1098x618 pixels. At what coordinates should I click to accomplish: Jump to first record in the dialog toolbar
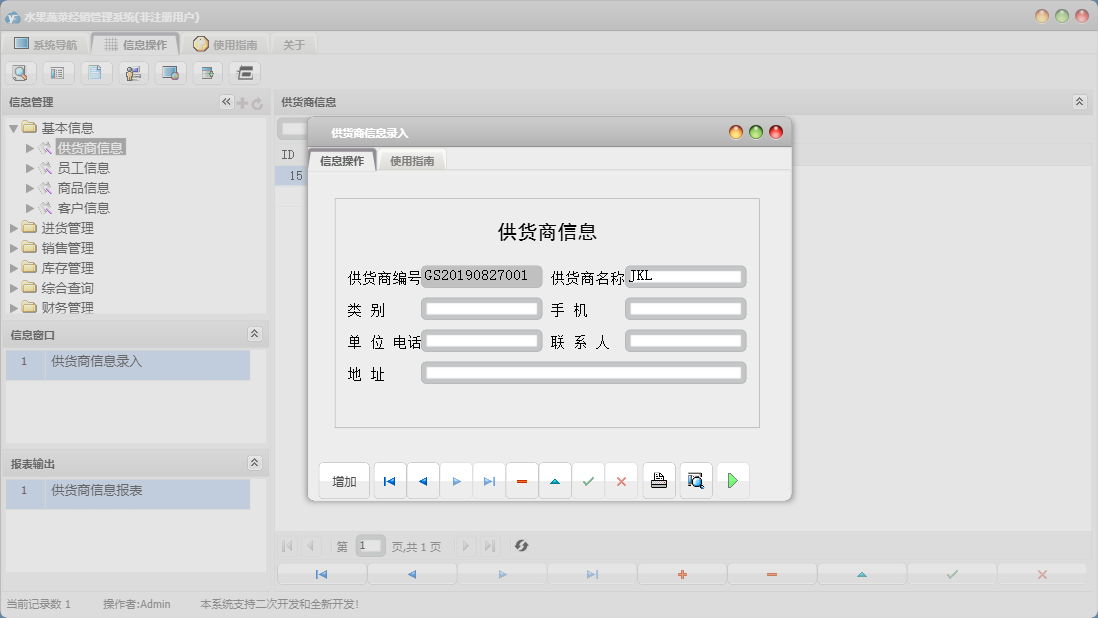[x=389, y=481]
